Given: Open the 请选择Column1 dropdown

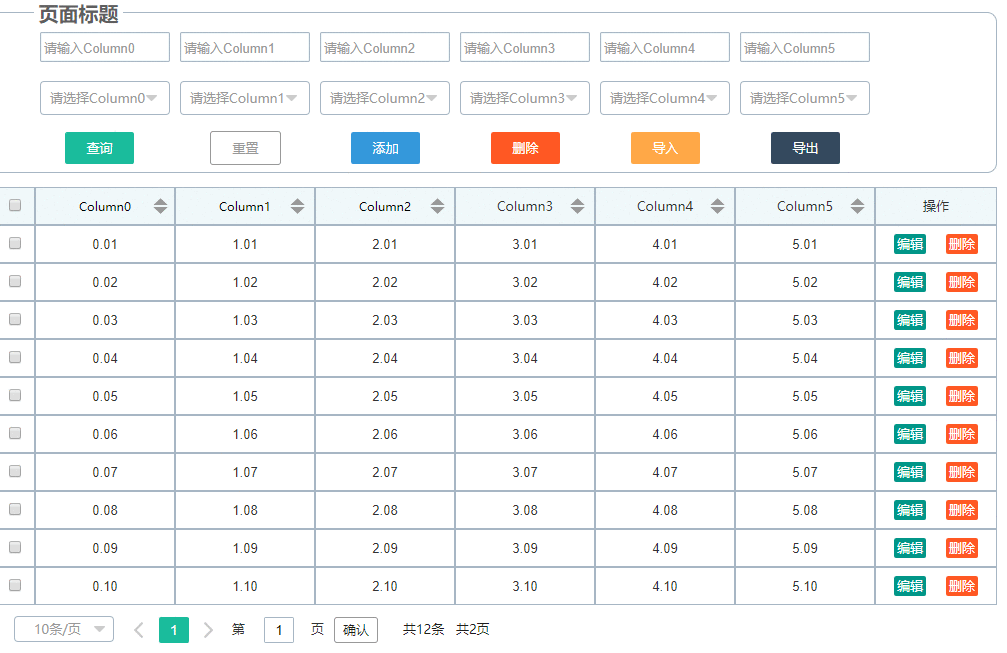Looking at the screenshot, I should (245, 98).
